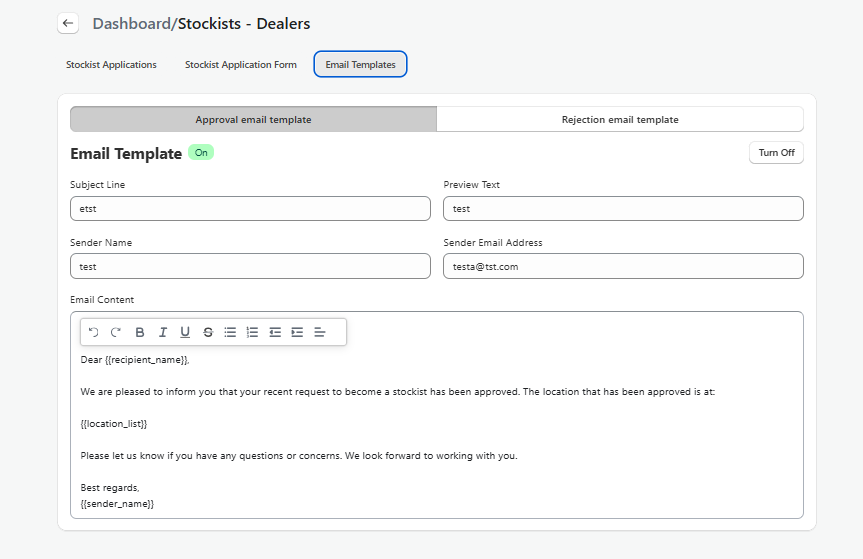Apply underline formatting
This screenshot has height=559, width=863.
[185, 332]
